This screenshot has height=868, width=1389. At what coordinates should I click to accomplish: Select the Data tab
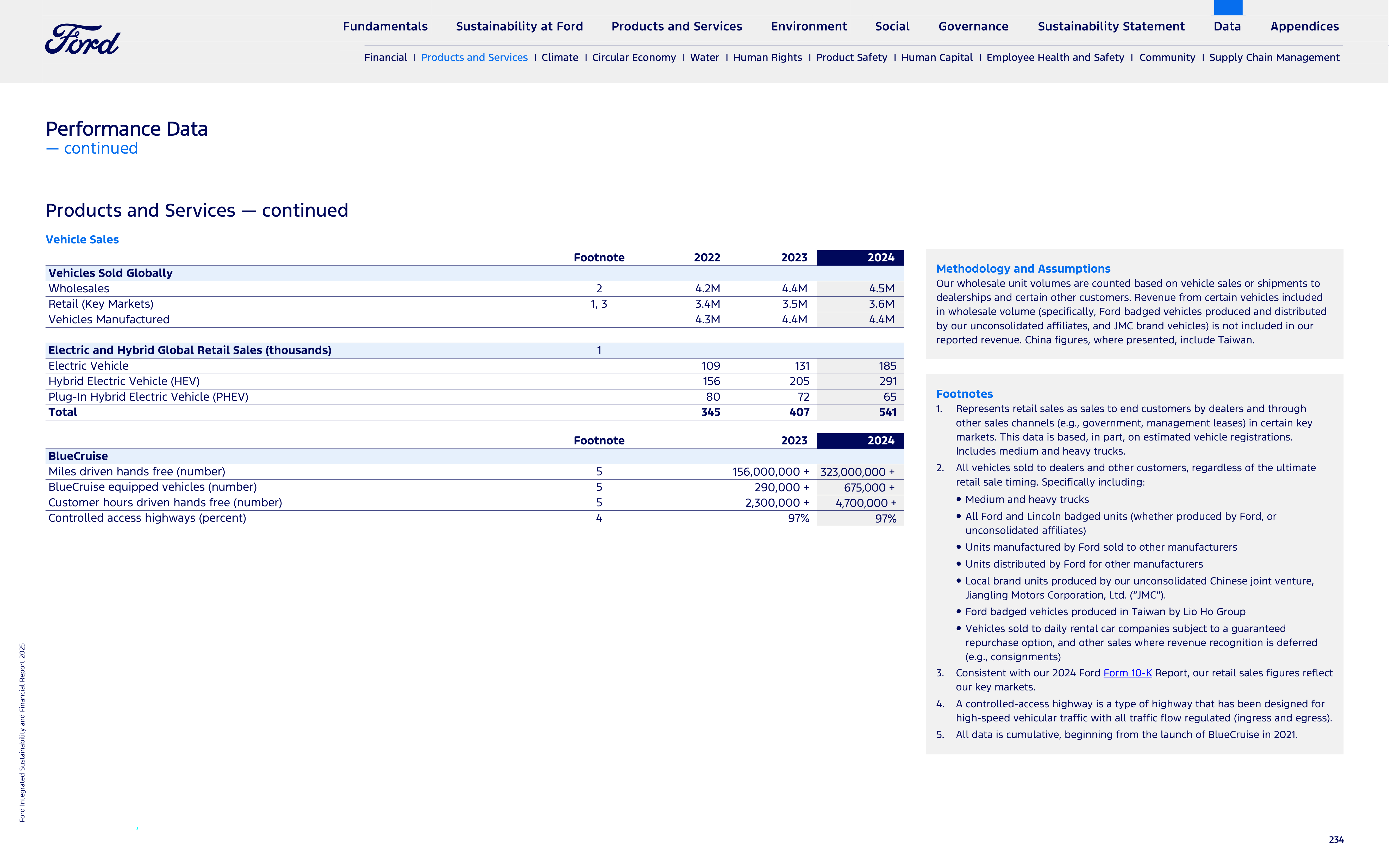[1227, 26]
